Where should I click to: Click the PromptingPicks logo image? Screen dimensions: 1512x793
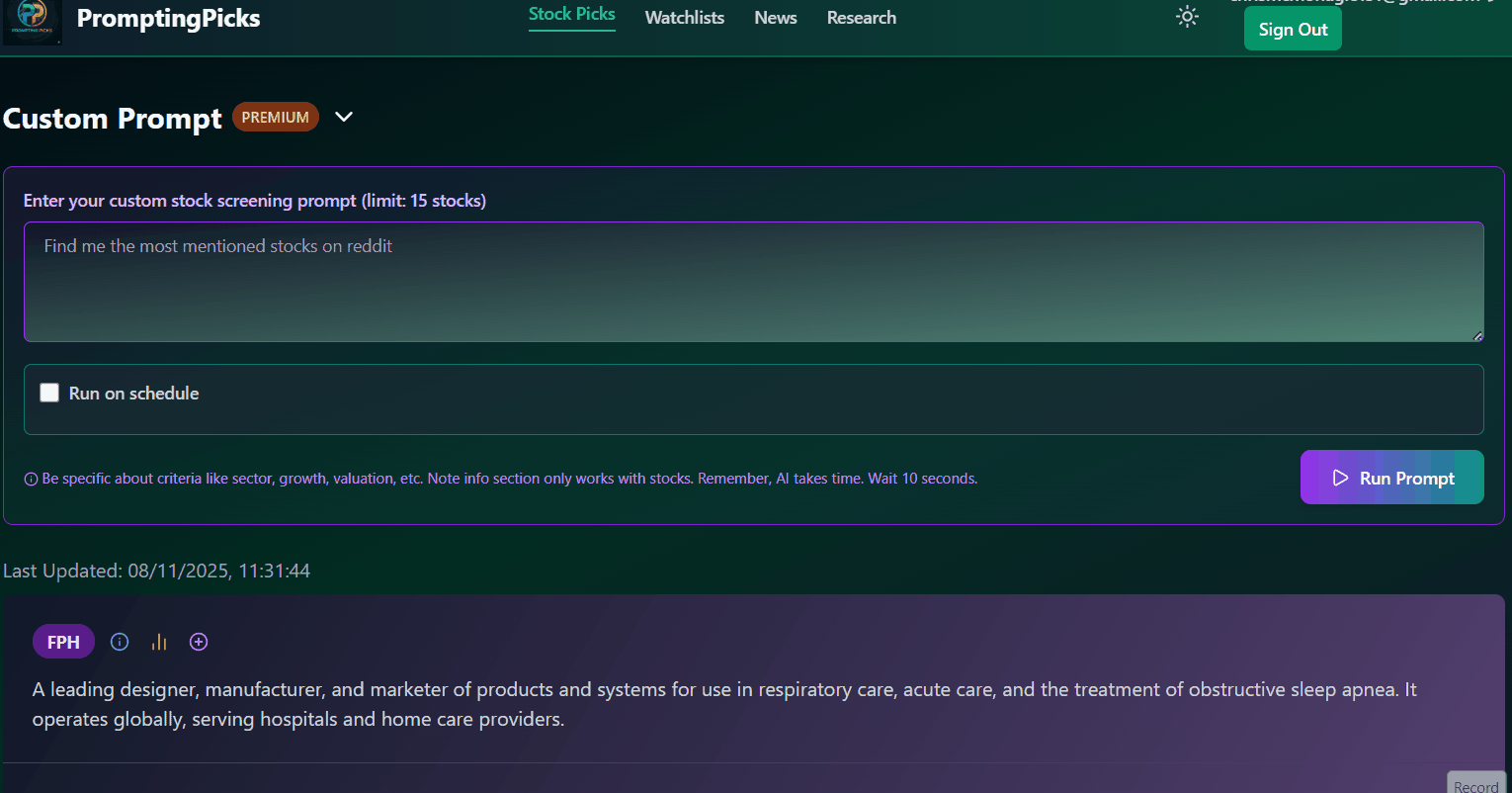(x=33, y=21)
